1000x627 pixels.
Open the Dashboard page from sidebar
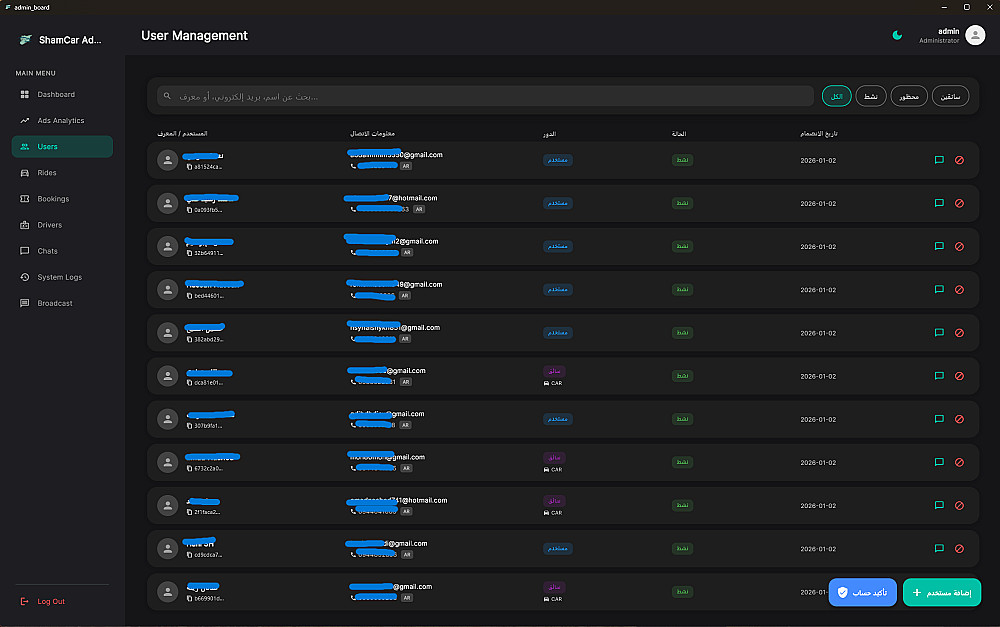pos(56,95)
